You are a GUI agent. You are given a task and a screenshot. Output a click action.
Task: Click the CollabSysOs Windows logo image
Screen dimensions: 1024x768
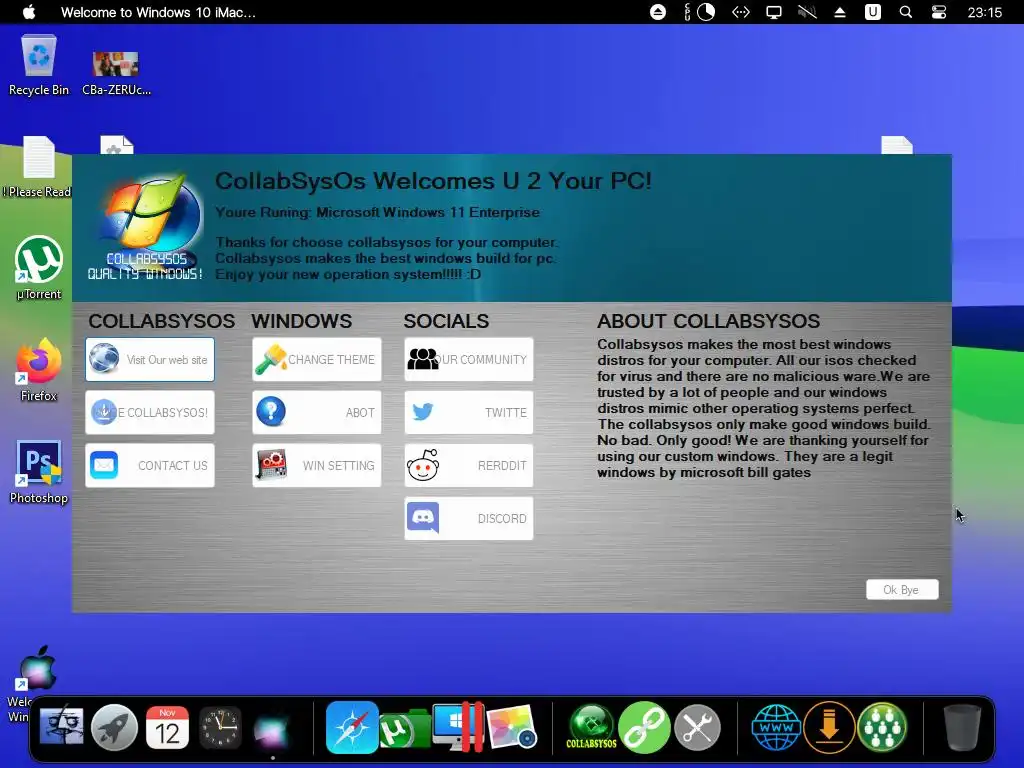[147, 225]
